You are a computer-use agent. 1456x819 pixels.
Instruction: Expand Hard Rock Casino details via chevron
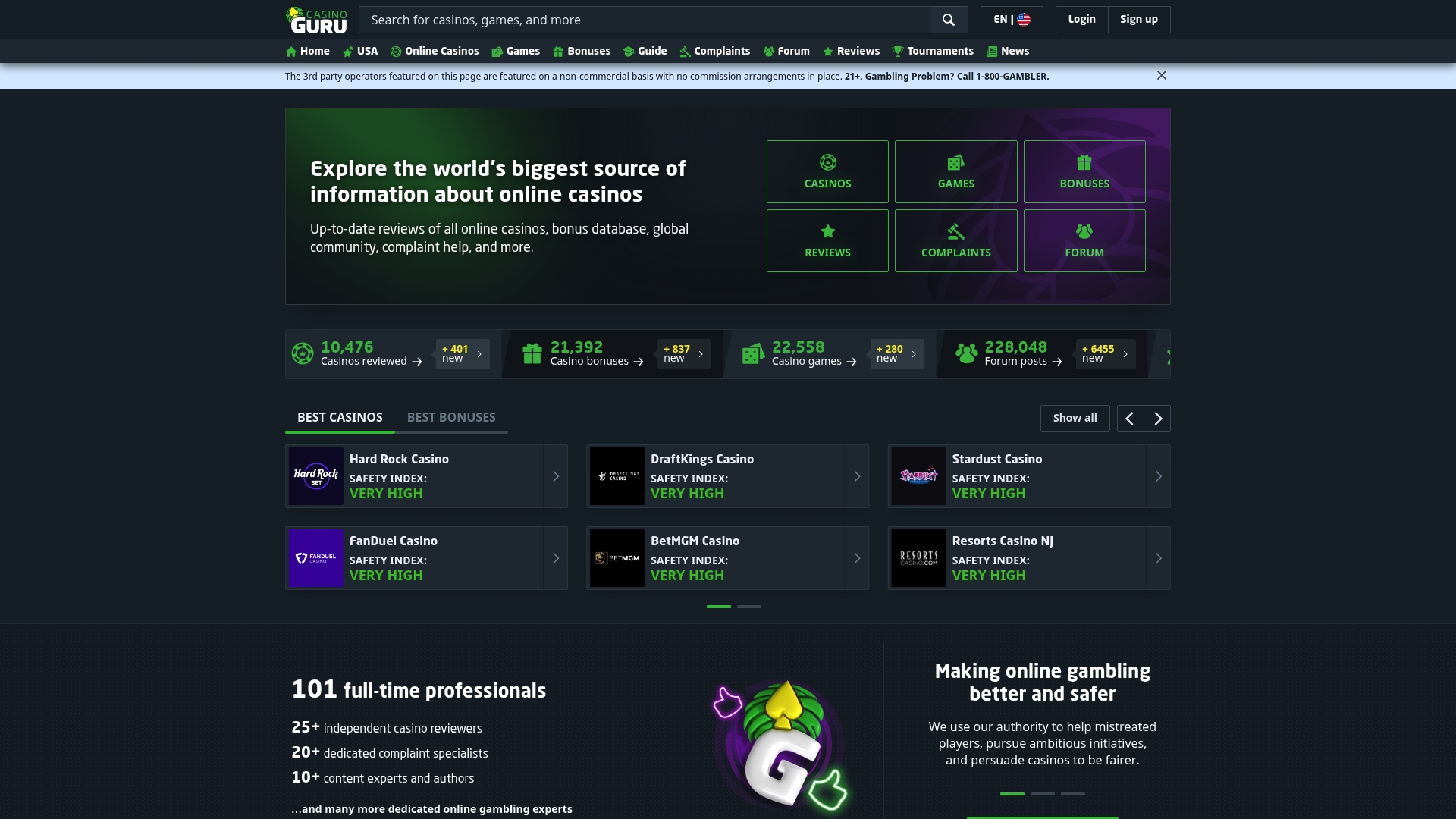click(556, 476)
